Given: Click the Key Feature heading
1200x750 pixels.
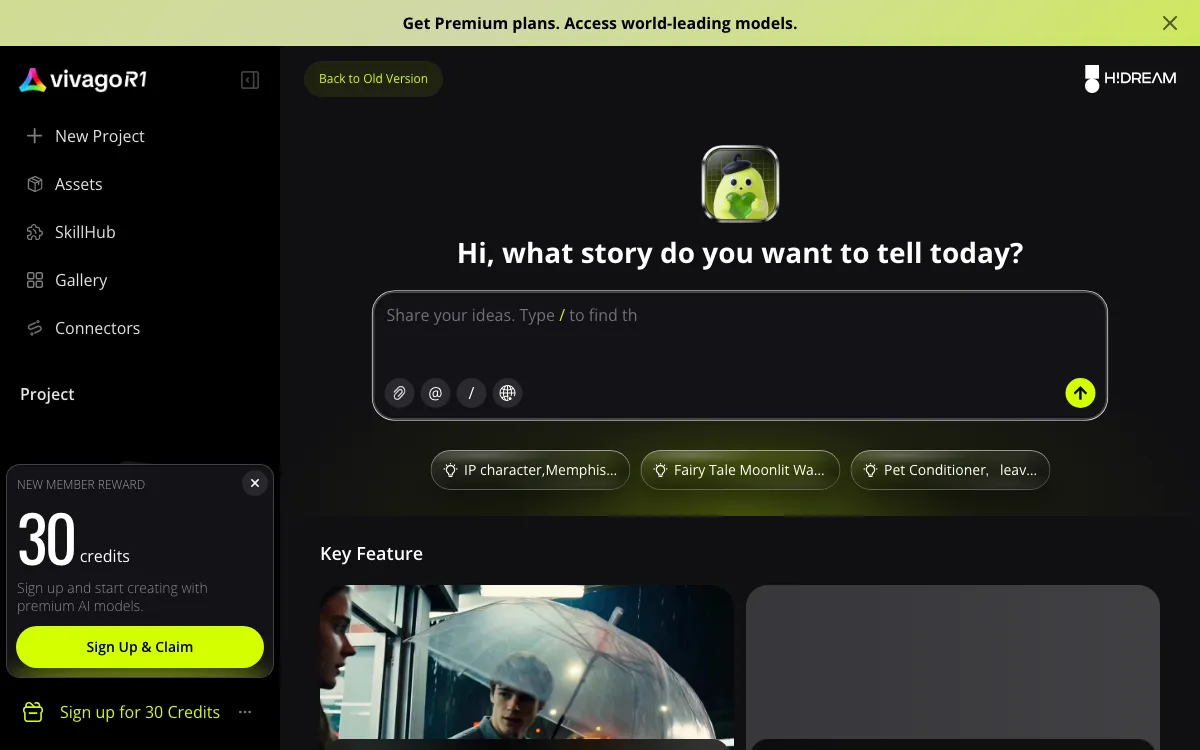Looking at the screenshot, I should (x=371, y=554).
